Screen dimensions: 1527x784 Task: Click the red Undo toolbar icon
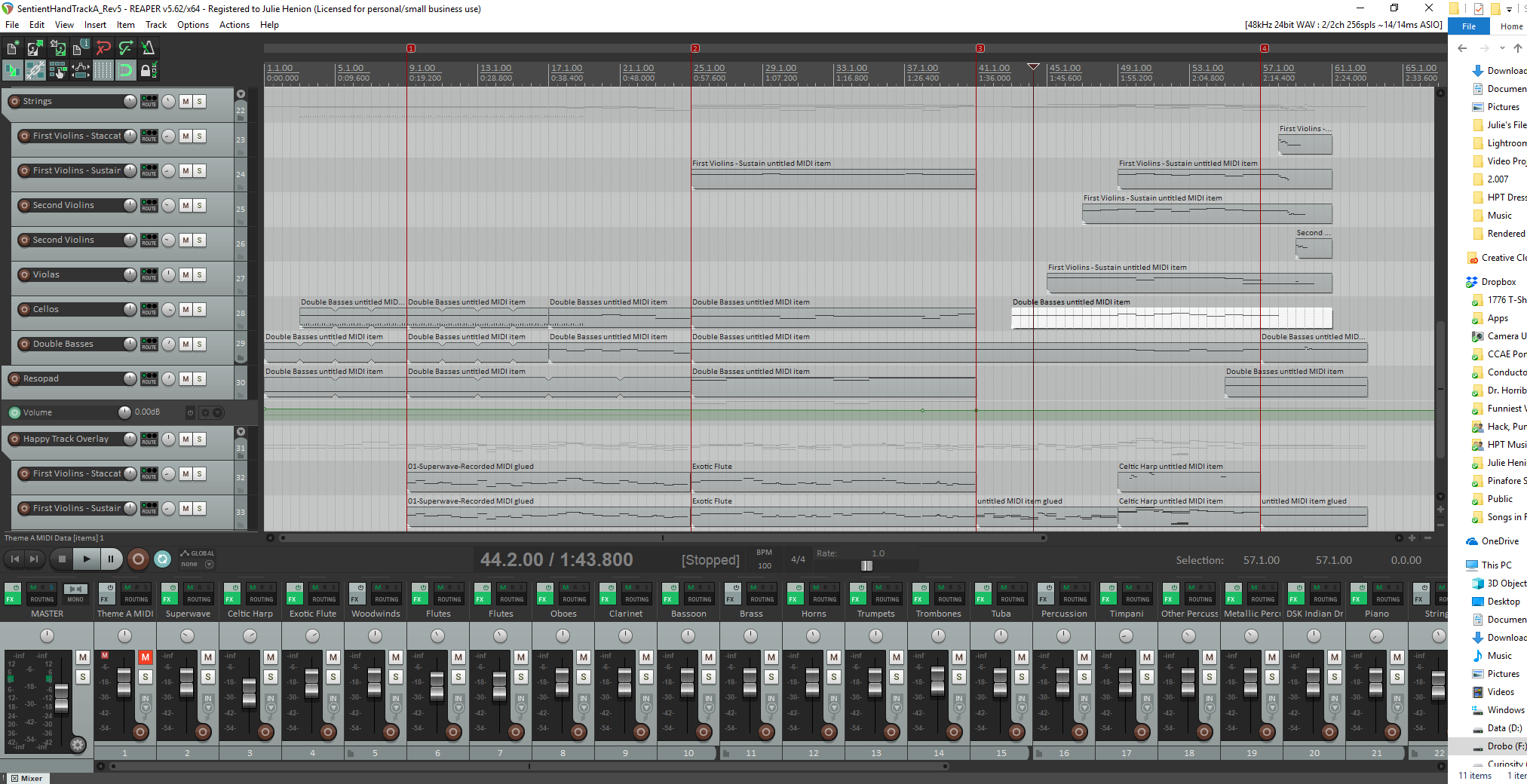tap(103, 48)
